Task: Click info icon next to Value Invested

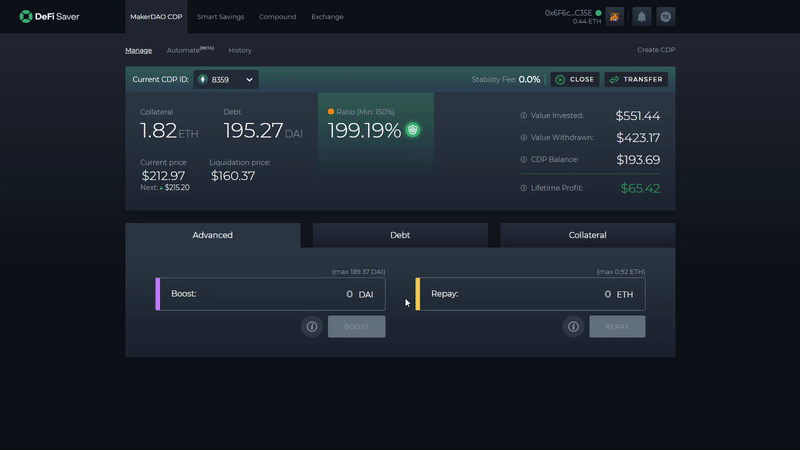Action: point(523,116)
